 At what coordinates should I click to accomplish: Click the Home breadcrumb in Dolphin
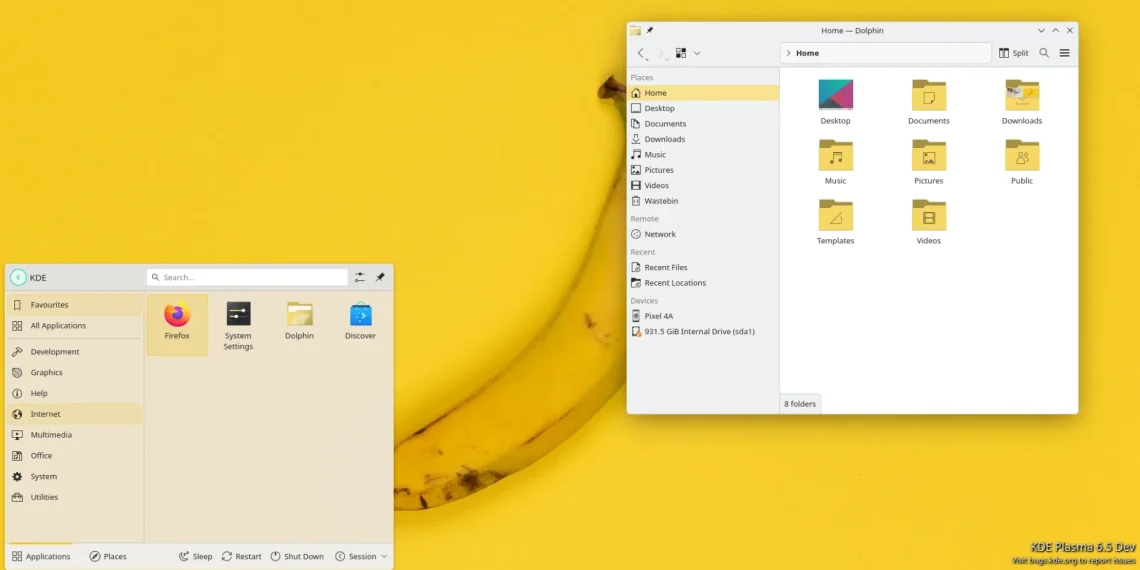[807, 53]
